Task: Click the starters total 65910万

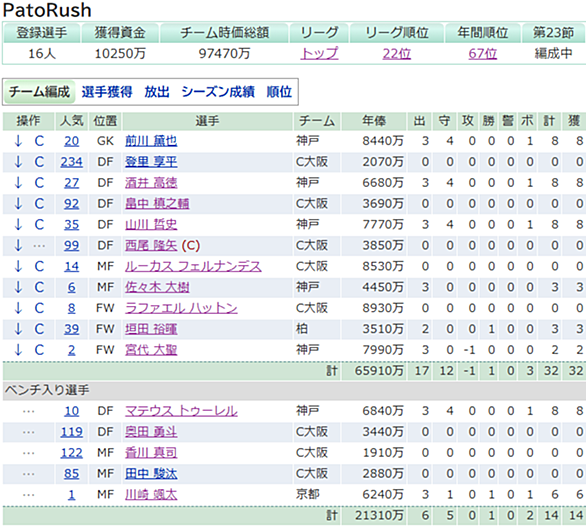Action: [x=379, y=371]
